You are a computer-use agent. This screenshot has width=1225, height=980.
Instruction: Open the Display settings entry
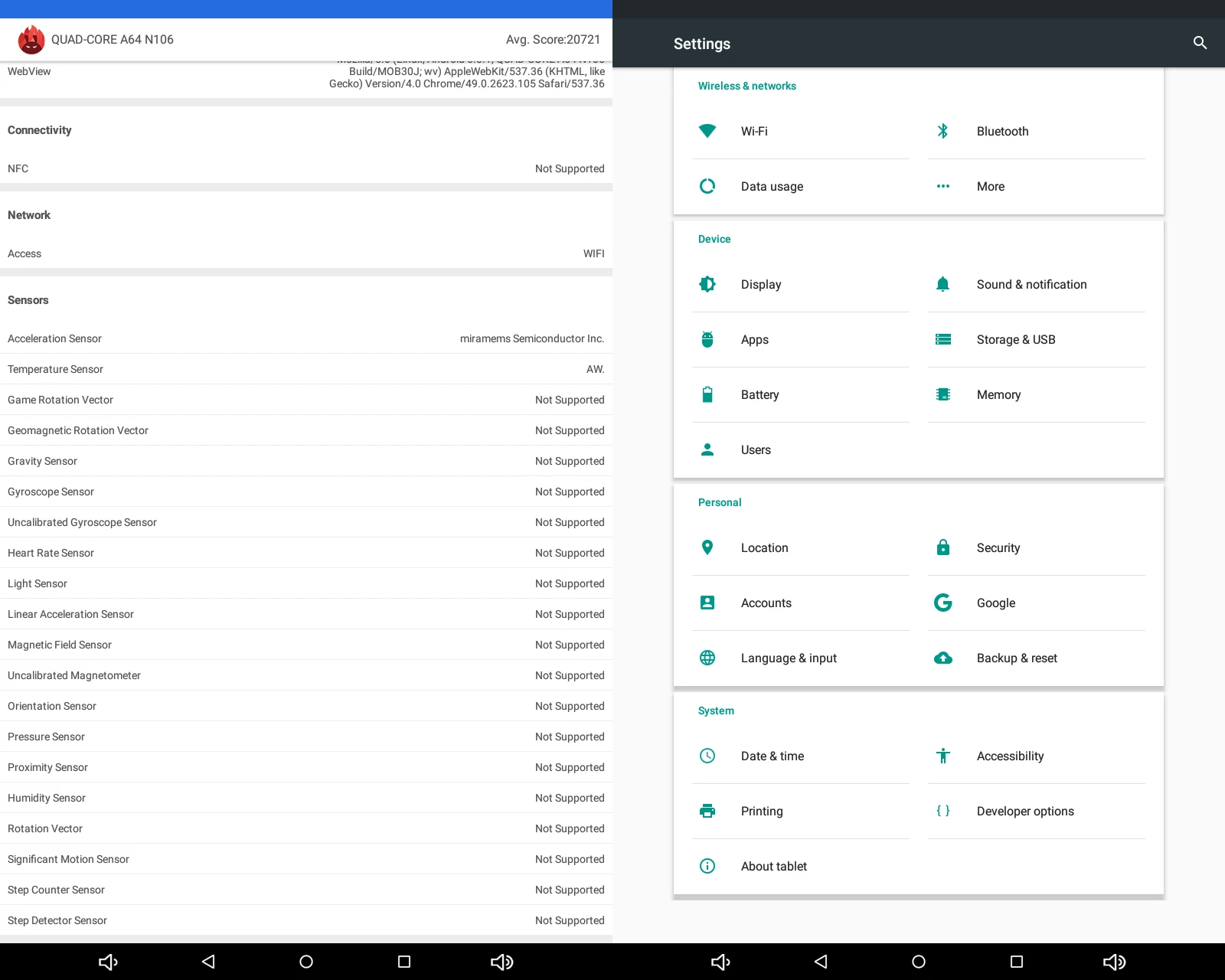coord(801,284)
